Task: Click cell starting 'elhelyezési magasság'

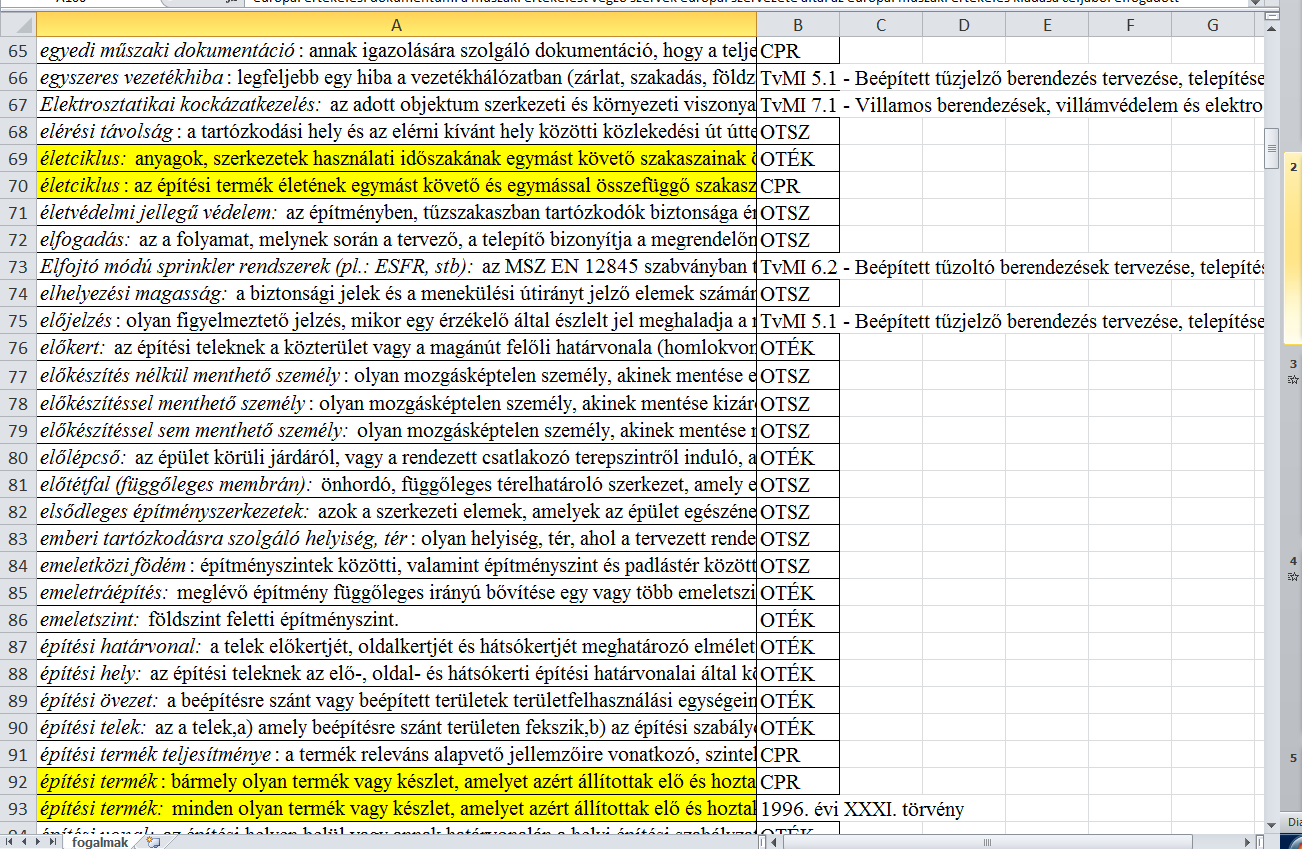Action: [397, 293]
